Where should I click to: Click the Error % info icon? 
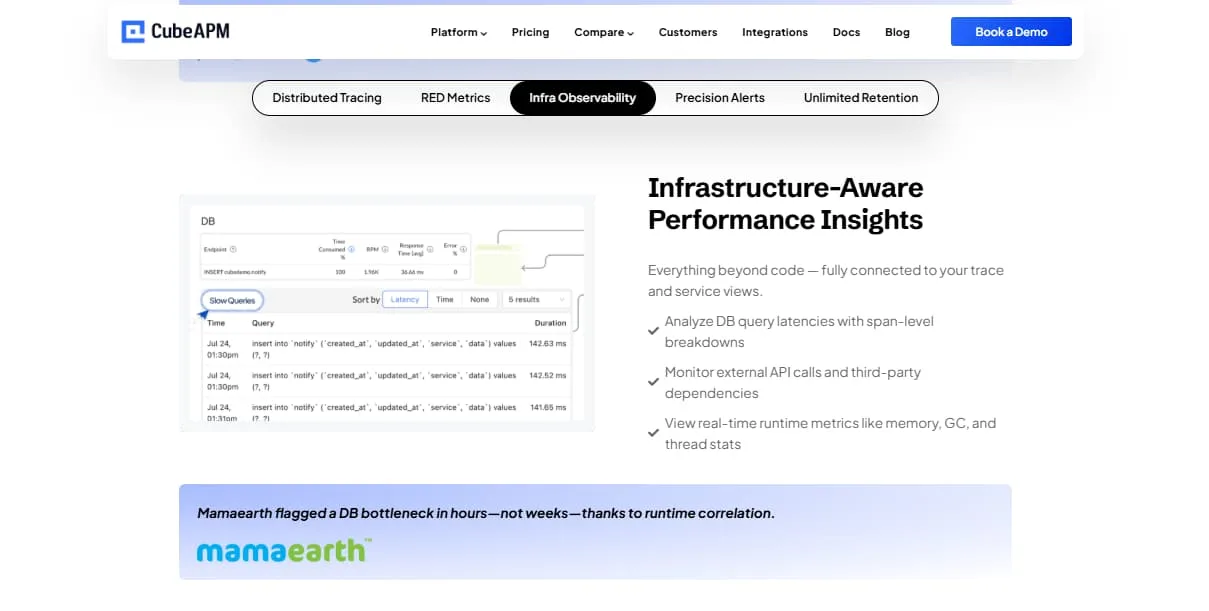point(464,249)
